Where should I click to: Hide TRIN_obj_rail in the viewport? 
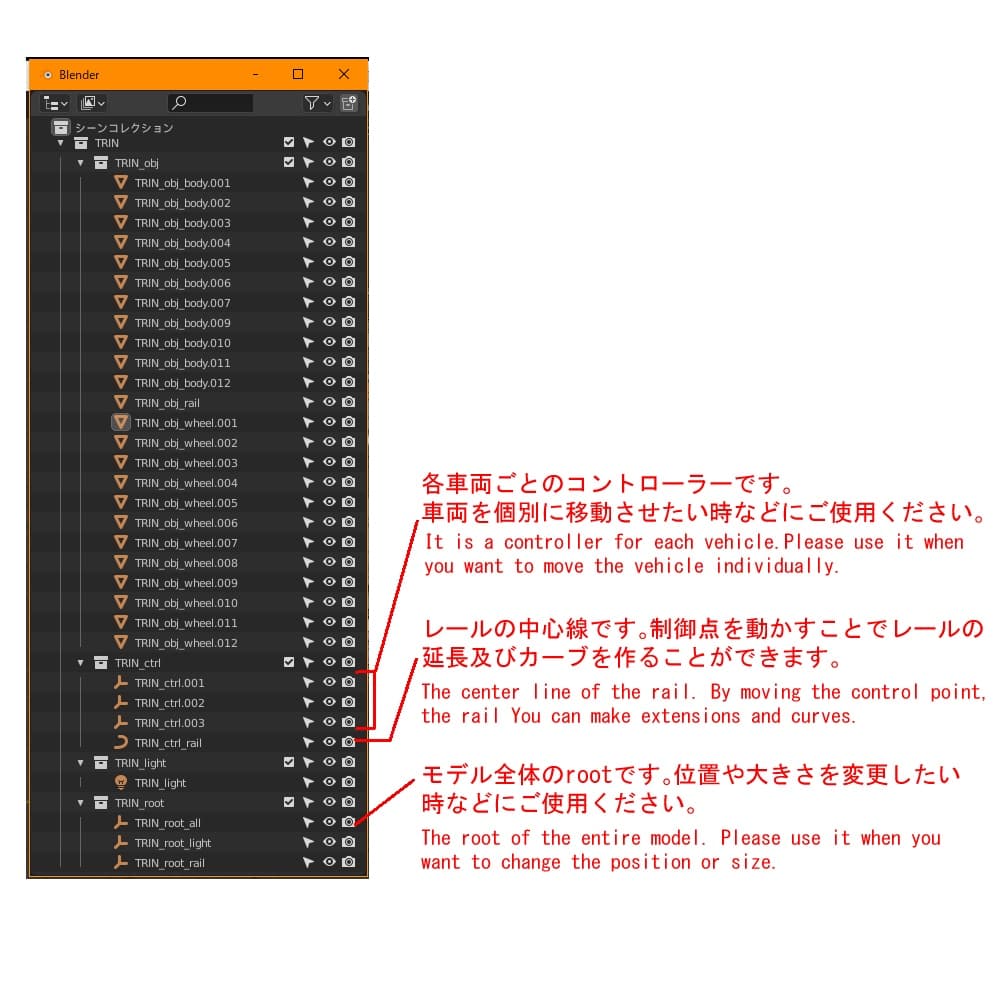coord(328,402)
